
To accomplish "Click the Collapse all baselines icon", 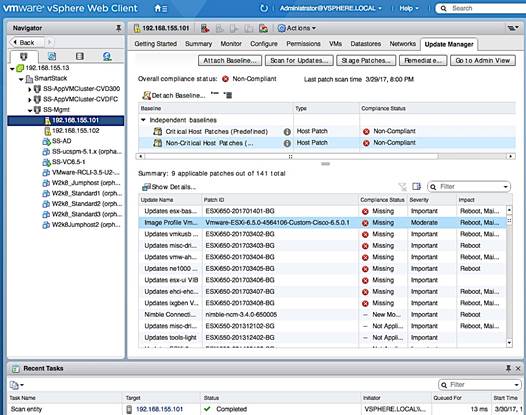I will (x=214, y=94).
